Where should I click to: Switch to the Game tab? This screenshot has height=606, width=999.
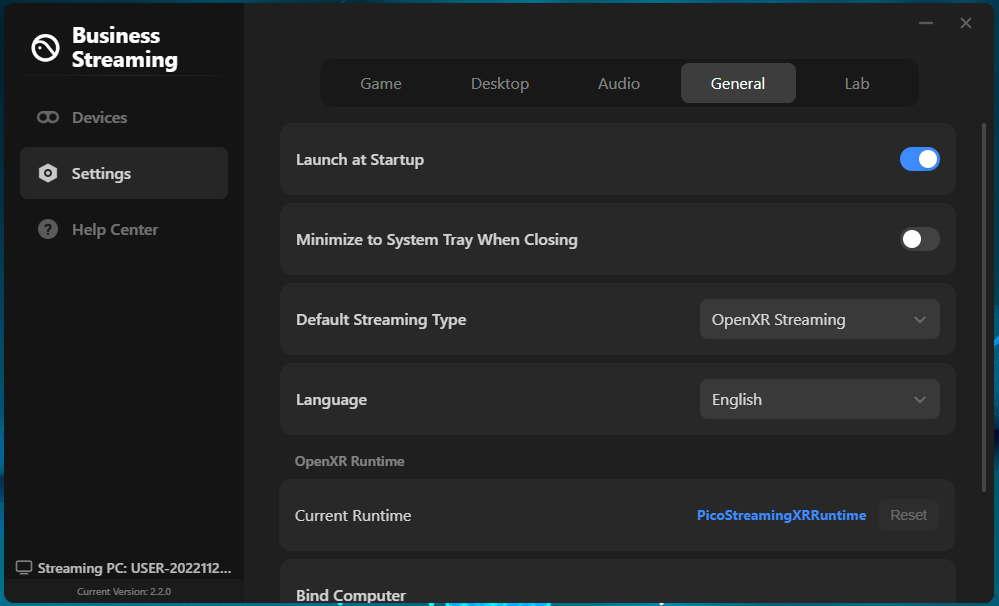pyautogui.click(x=380, y=83)
